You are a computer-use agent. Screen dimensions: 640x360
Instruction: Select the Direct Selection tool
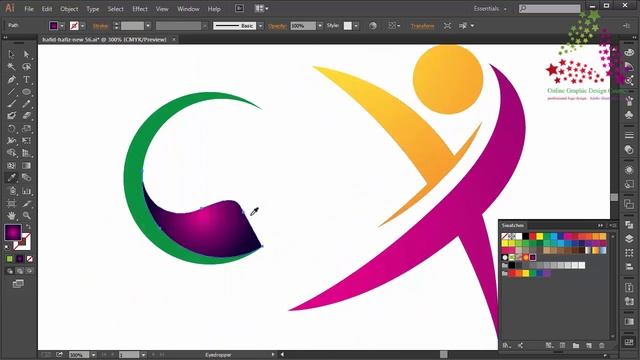(x=27, y=54)
